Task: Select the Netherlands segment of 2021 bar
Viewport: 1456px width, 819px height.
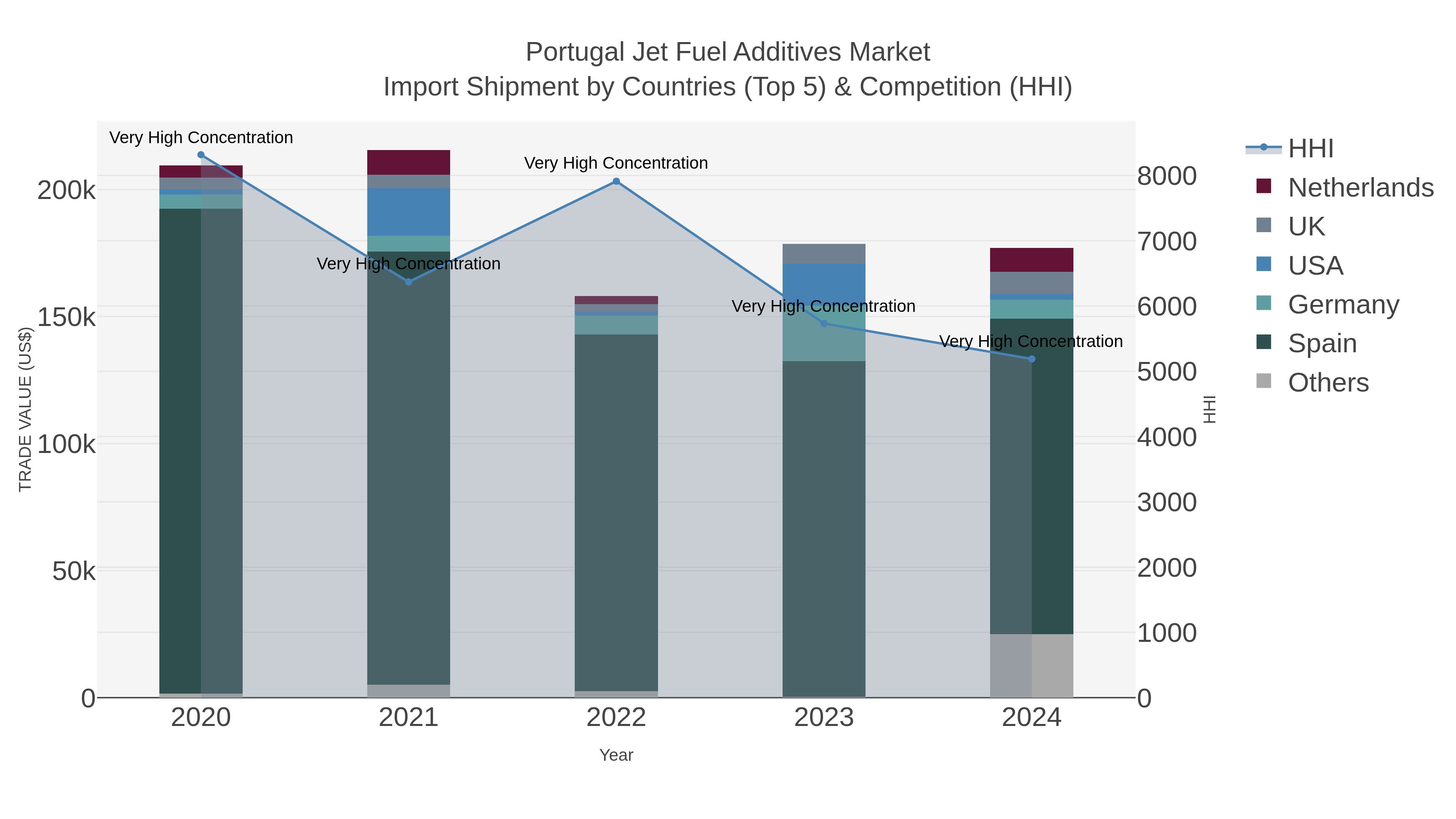Action: coord(408,163)
